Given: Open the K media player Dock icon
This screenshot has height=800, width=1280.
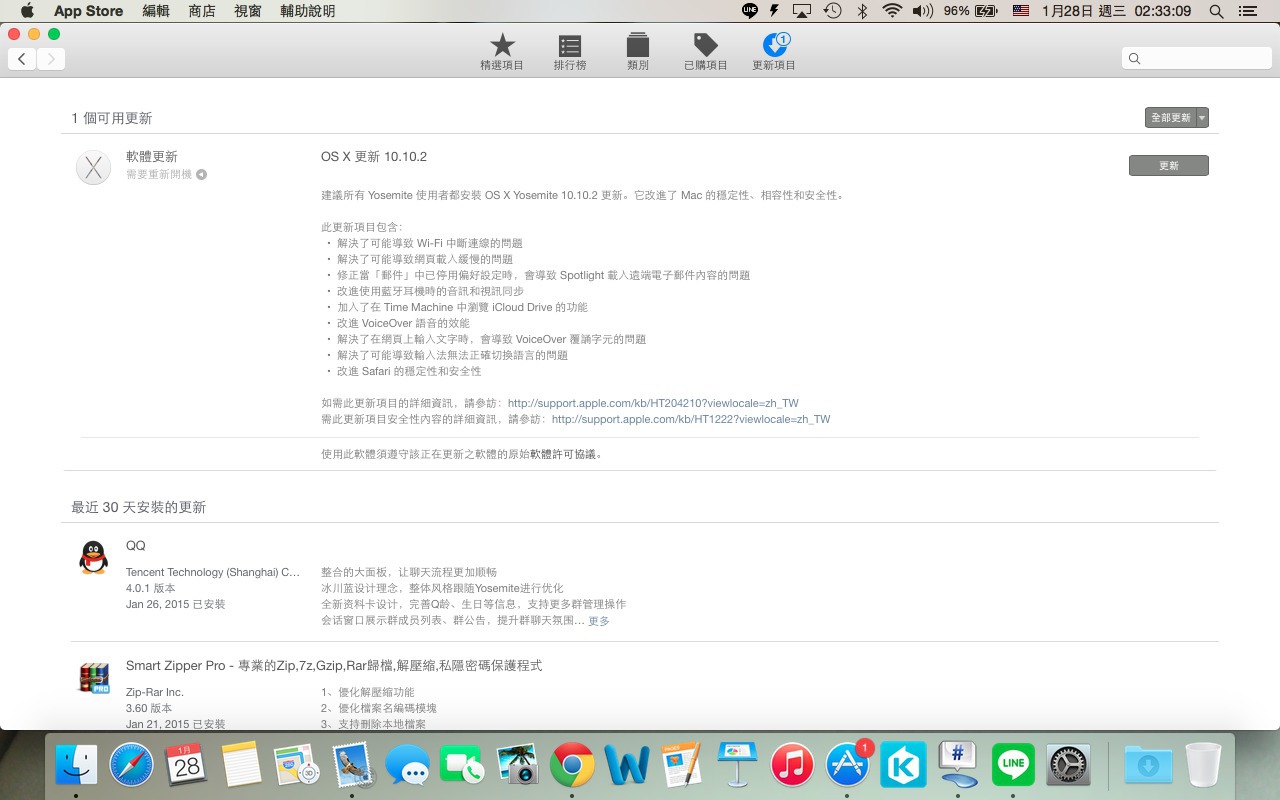Looking at the screenshot, I should (x=902, y=766).
